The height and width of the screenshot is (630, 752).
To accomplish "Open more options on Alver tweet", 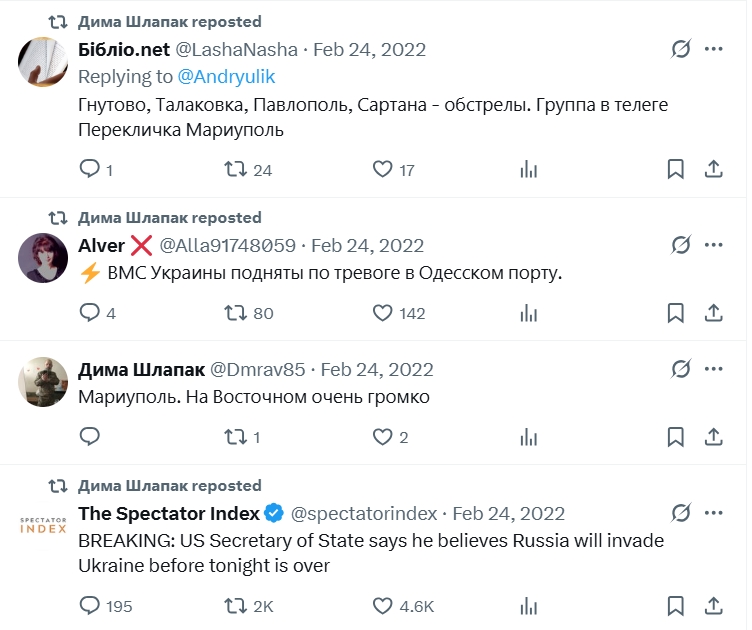I will [714, 245].
